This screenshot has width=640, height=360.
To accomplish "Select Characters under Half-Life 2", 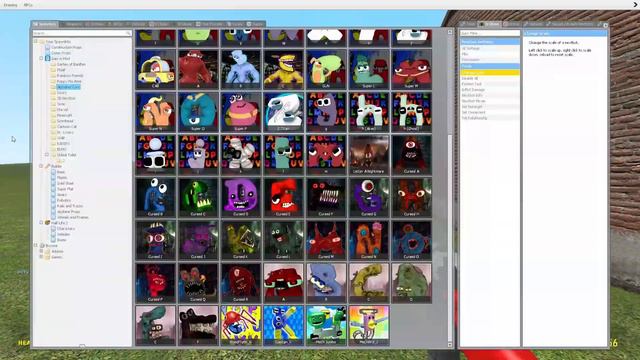I will pyautogui.click(x=66, y=229).
